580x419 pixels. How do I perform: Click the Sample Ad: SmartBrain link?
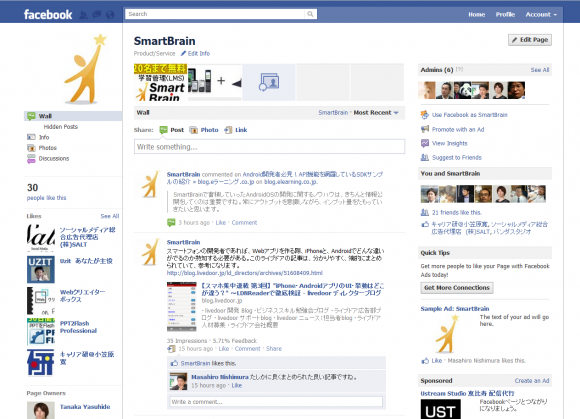coord(455,309)
